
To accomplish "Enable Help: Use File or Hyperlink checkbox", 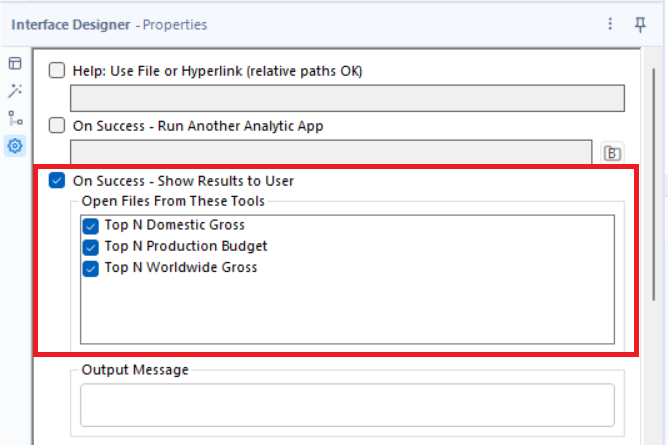I will click(x=57, y=70).
